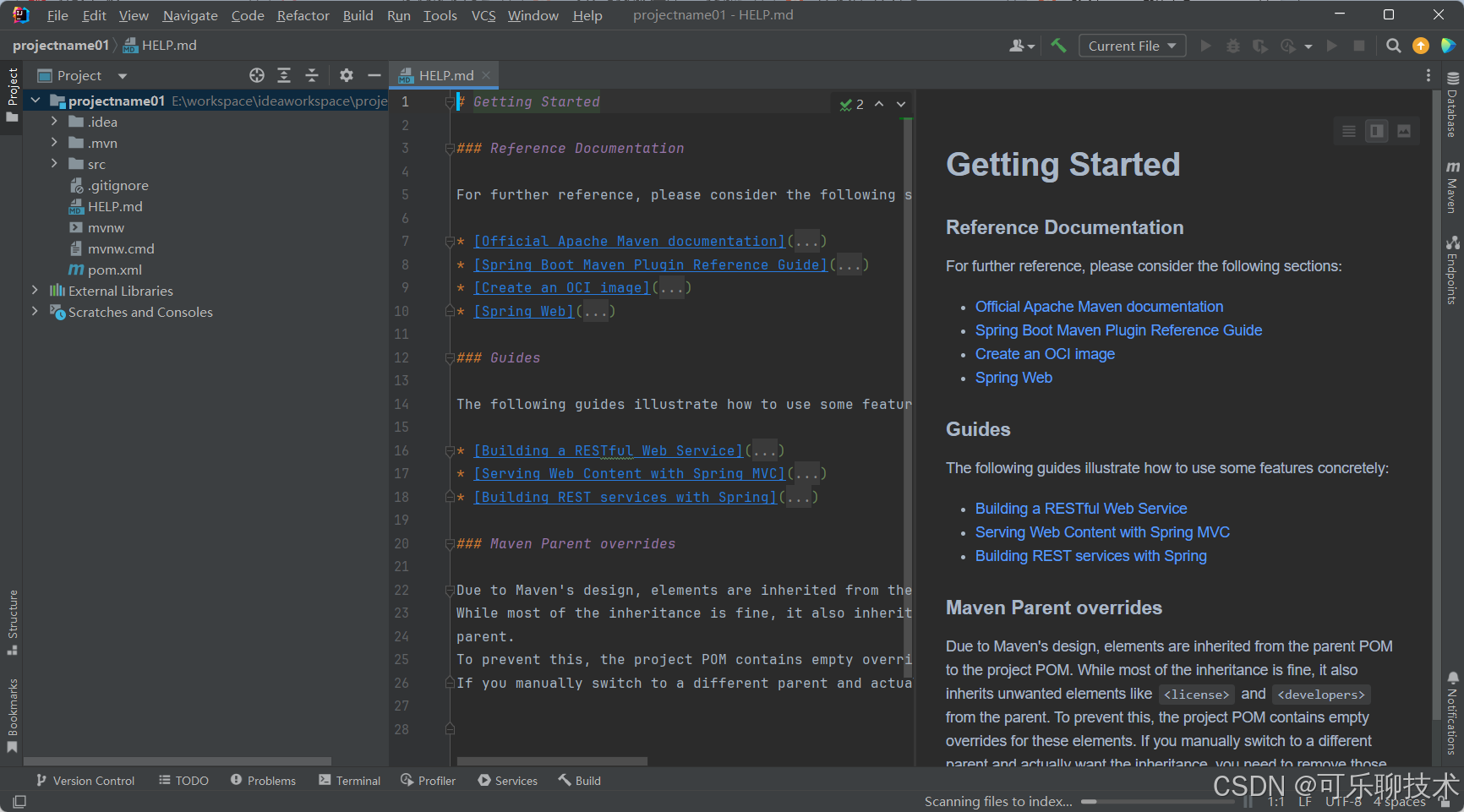Screen dimensions: 1464x812
Task: Open the File menu
Action: (57, 15)
